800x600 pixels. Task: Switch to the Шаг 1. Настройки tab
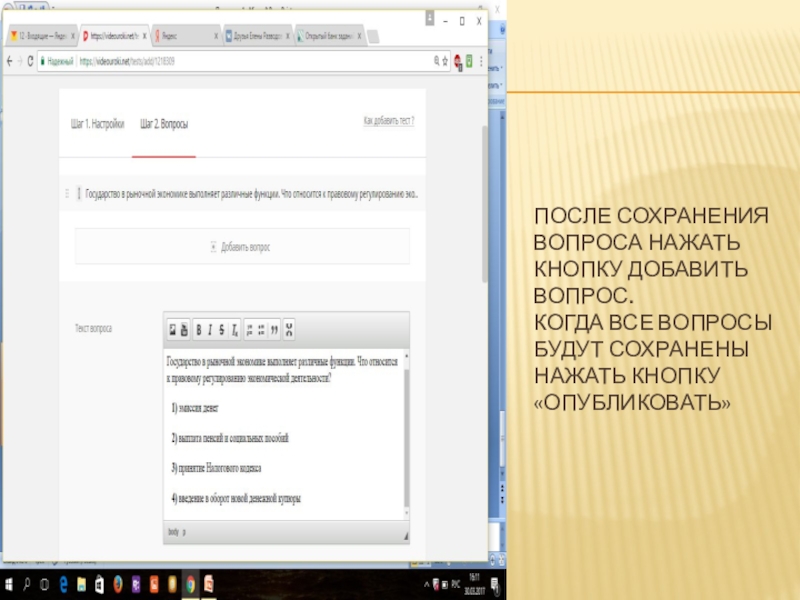(97, 125)
